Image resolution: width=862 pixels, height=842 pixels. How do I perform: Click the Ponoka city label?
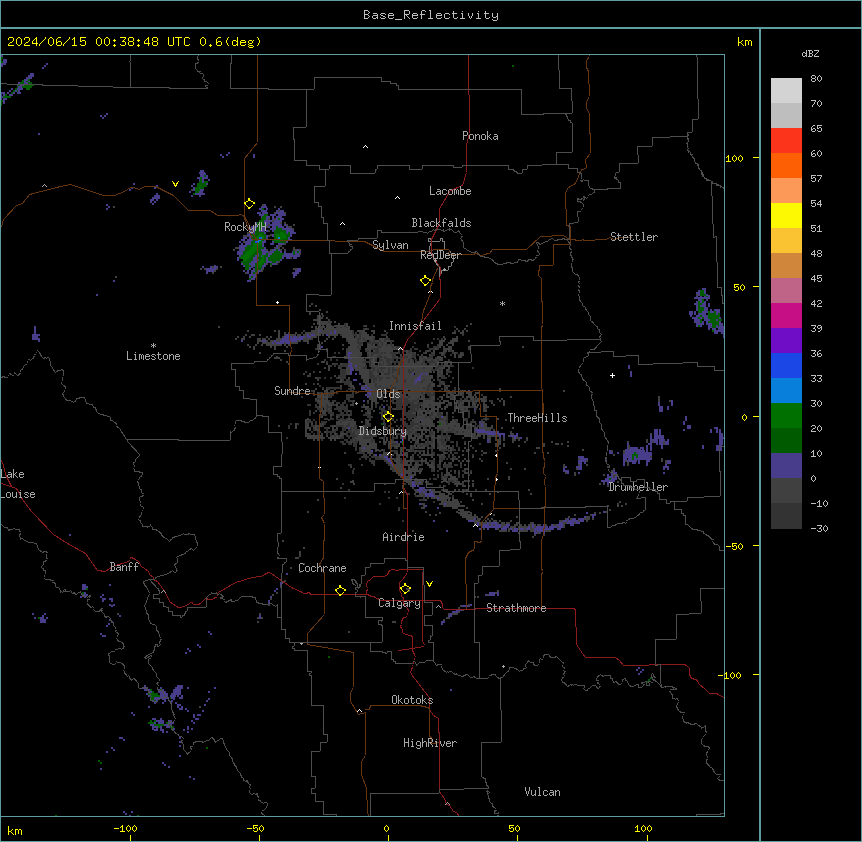[x=480, y=136]
